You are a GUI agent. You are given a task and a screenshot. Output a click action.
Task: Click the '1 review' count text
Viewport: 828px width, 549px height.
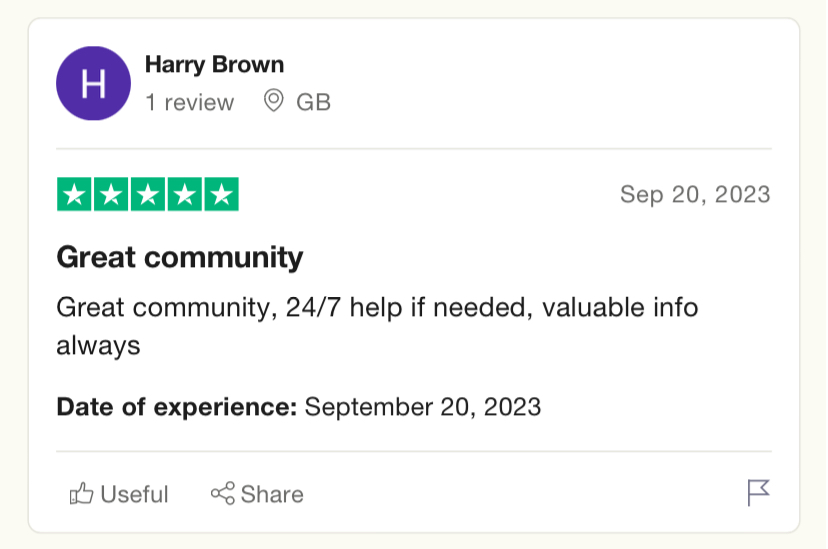tap(190, 102)
